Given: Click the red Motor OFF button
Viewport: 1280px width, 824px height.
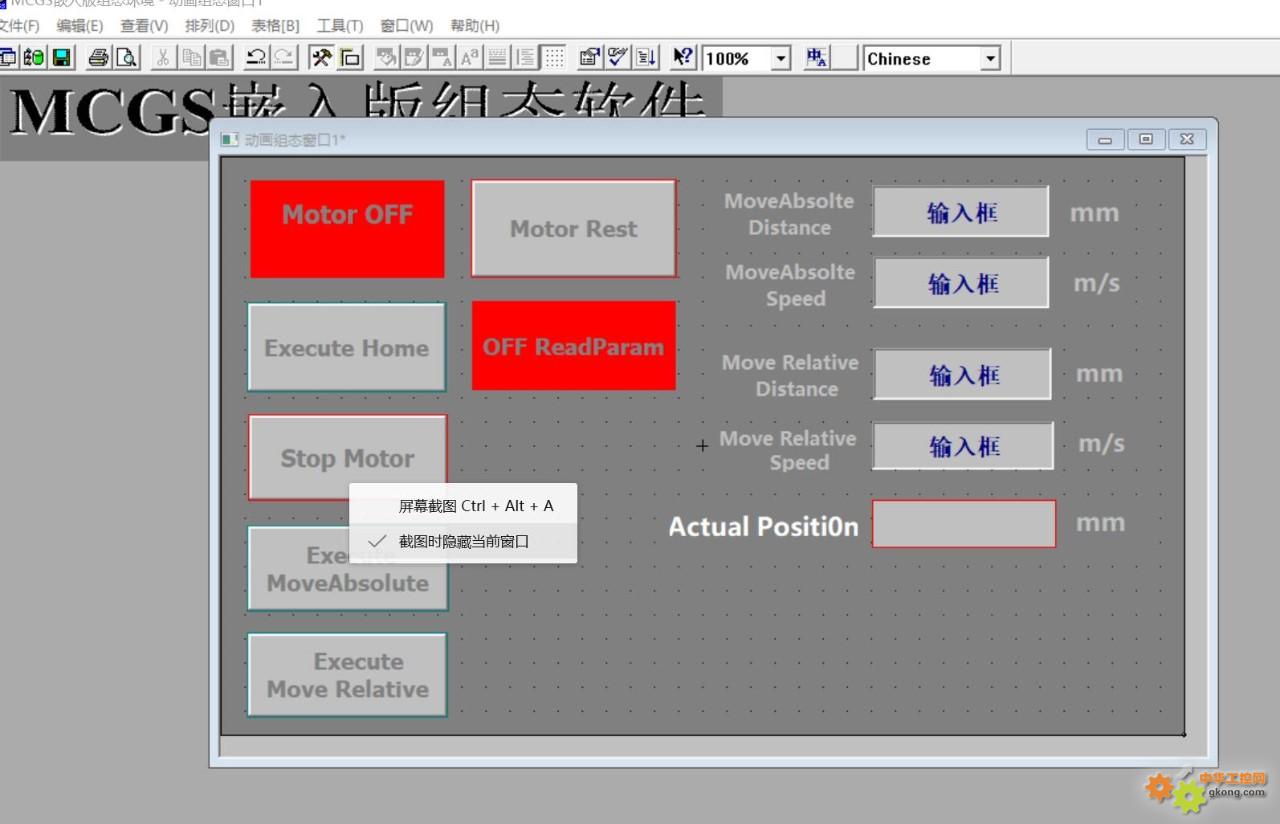Looking at the screenshot, I should [347, 229].
